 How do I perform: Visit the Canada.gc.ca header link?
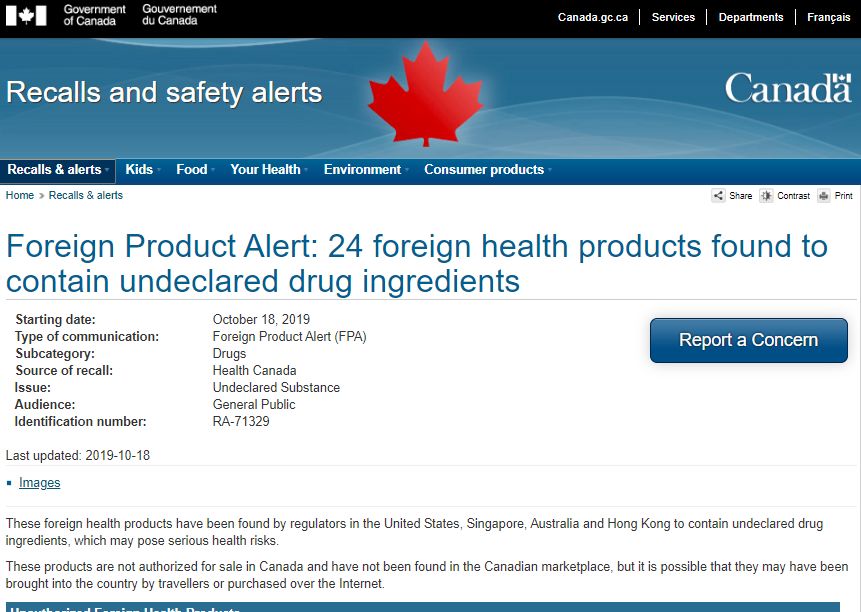(592, 17)
